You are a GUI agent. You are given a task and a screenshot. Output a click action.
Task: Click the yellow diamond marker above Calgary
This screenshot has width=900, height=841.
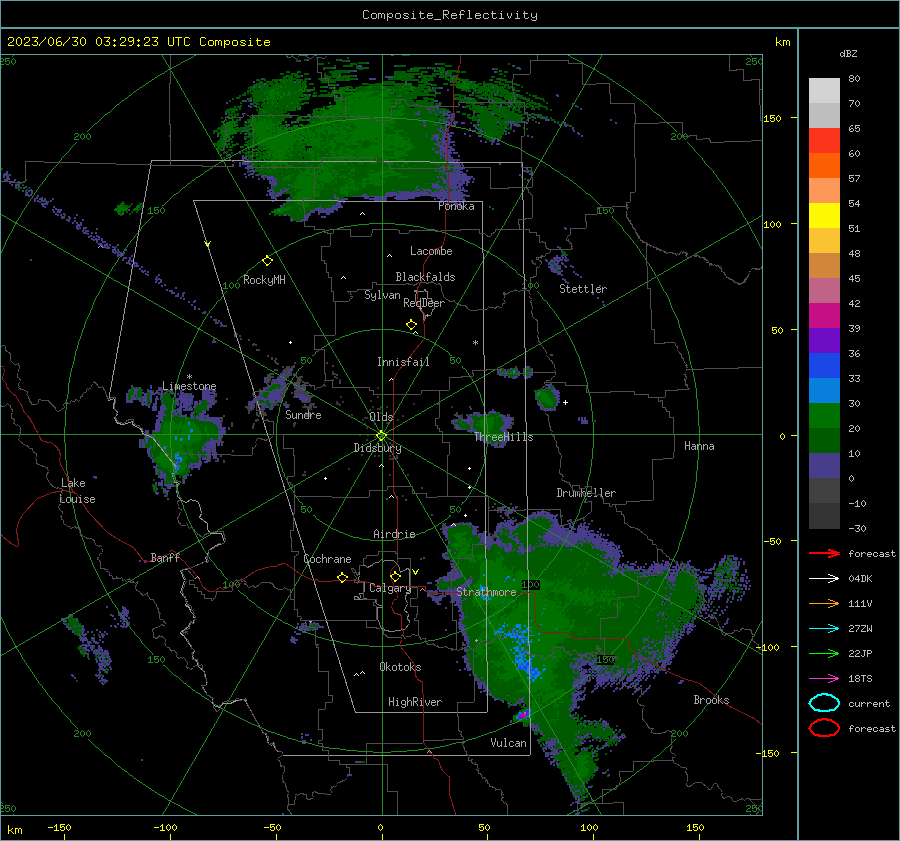395,576
